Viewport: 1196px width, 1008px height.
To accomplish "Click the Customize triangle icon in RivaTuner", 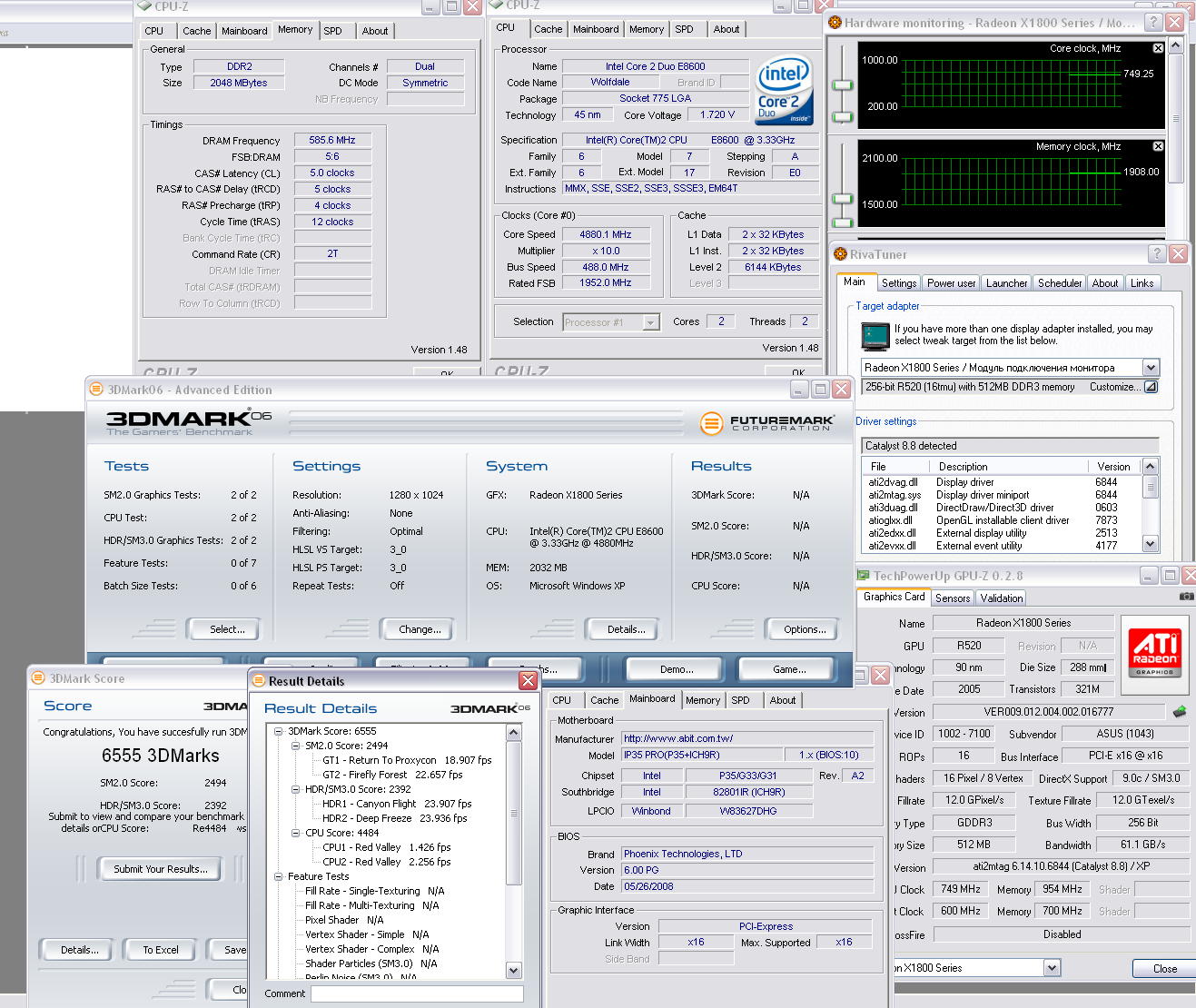I will 1151,387.
